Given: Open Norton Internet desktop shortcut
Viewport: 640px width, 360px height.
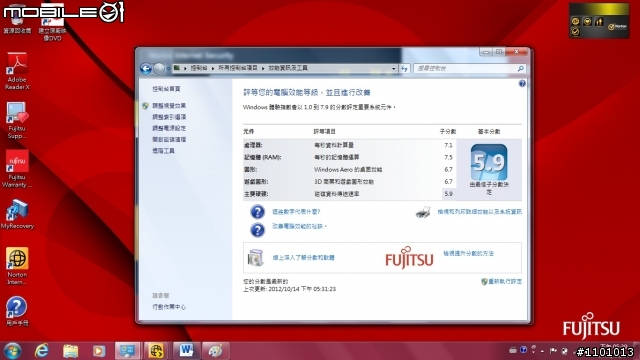Looking at the screenshot, I should tap(17, 266).
